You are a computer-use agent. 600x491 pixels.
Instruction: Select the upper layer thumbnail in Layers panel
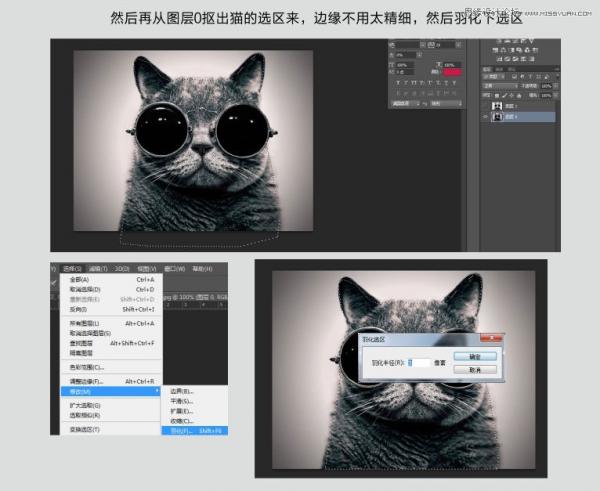coord(499,104)
